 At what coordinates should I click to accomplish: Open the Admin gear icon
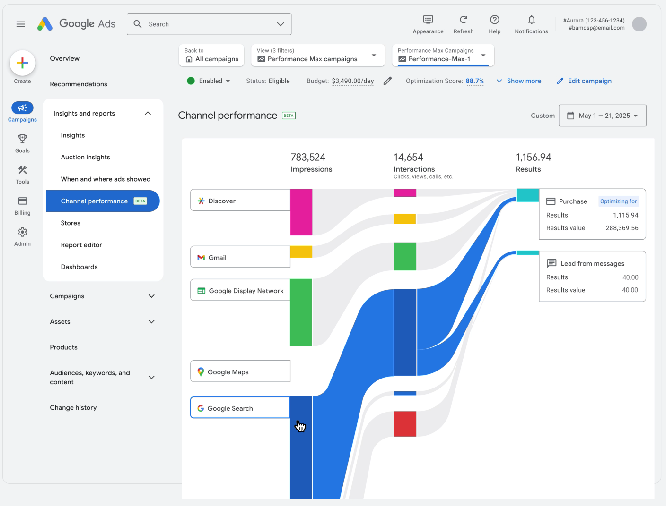pyautogui.click(x=23, y=232)
